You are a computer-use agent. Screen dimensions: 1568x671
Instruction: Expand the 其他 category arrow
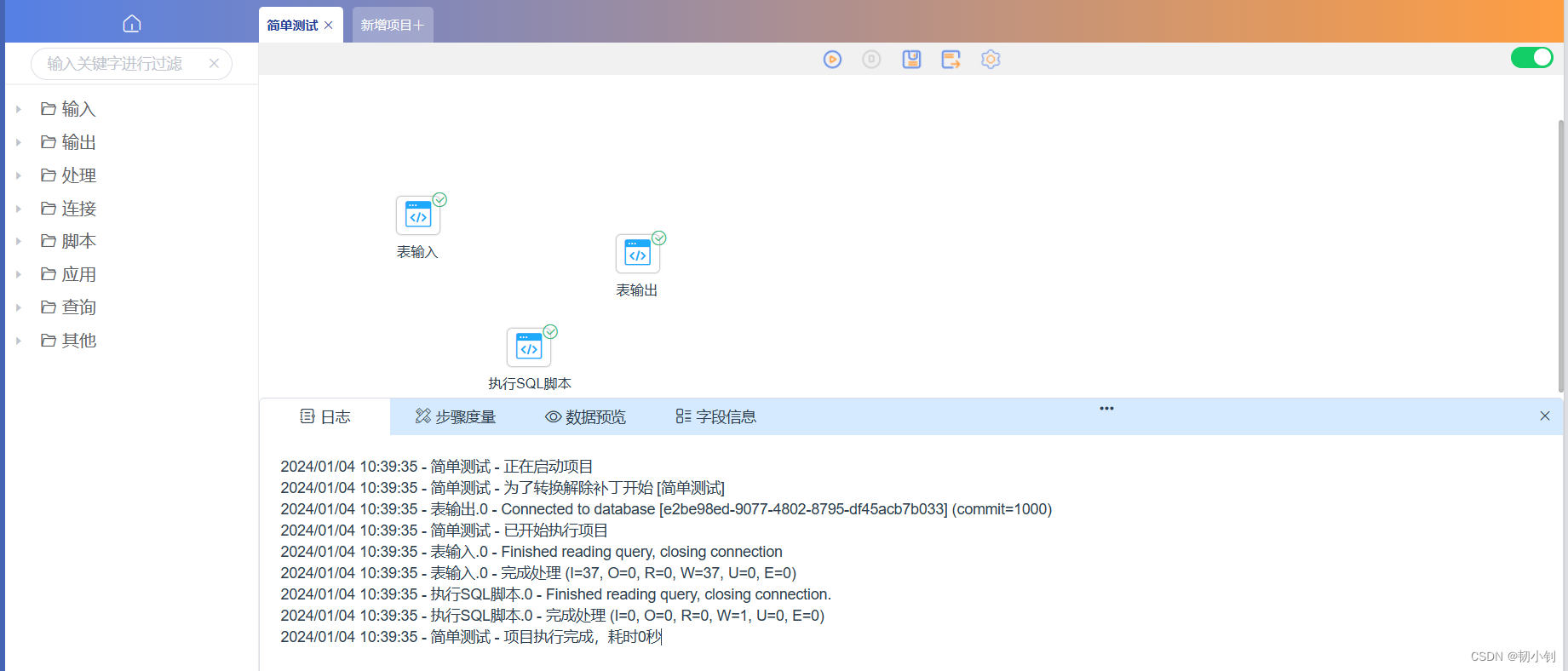[x=18, y=341]
